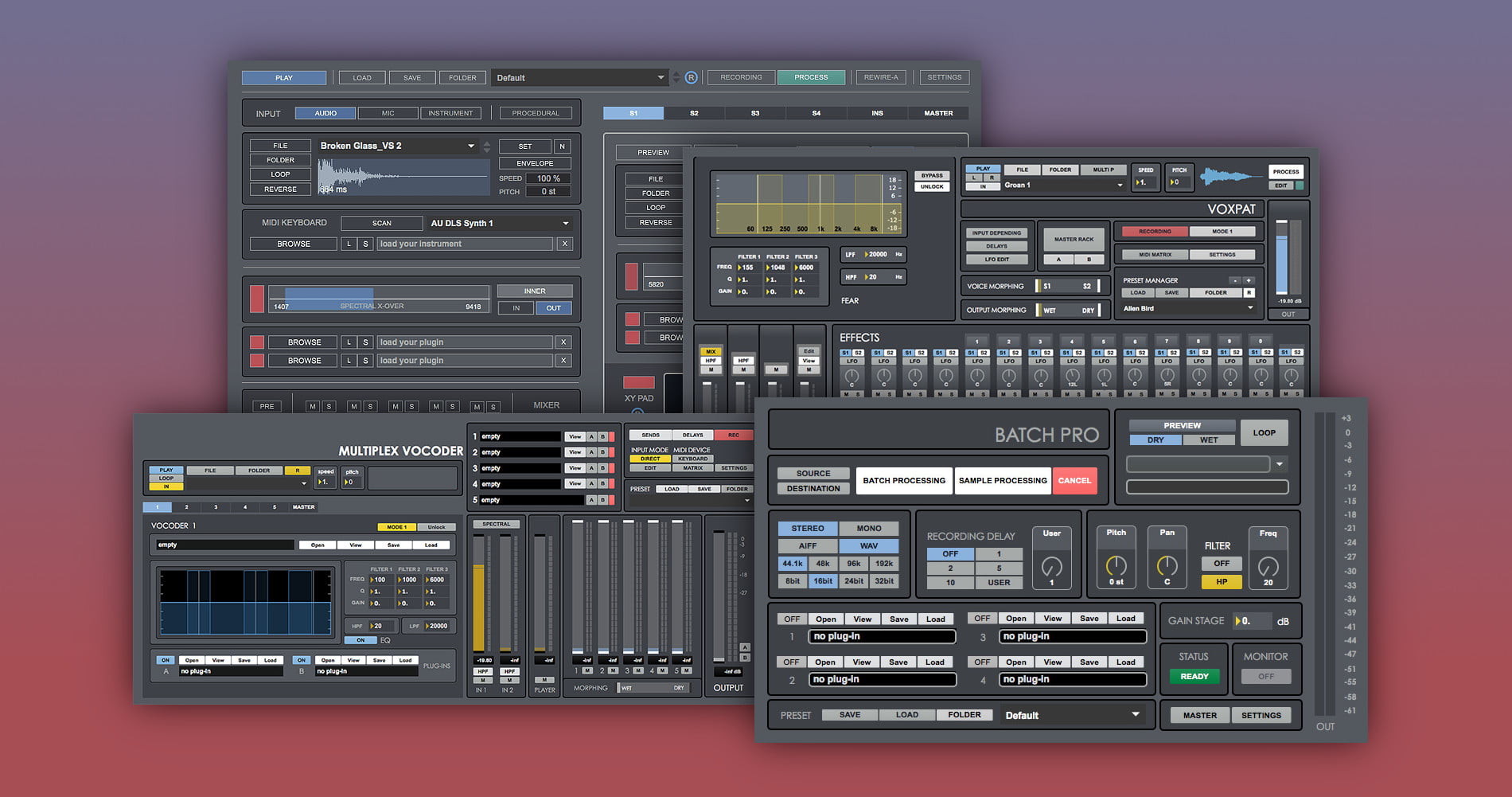Image resolution: width=1512 pixels, height=797 pixels.
Task: Click the Pan knob in Batch Pro
Action: click(1167, 566)
